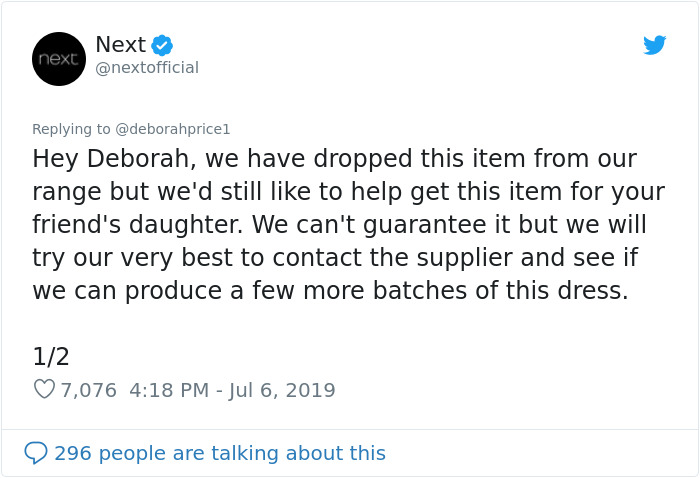The image size is (700, 478).
Task: Like the tweet with the heart icon
Action: (x=44, y=389)
